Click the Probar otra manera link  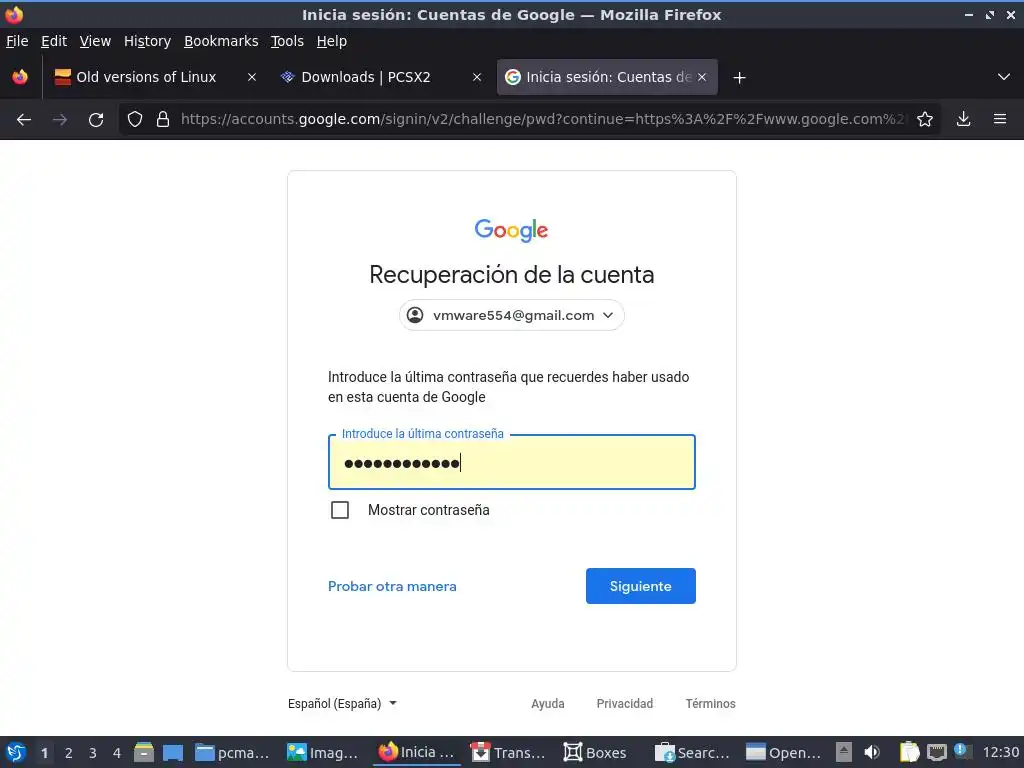[392, 586]
